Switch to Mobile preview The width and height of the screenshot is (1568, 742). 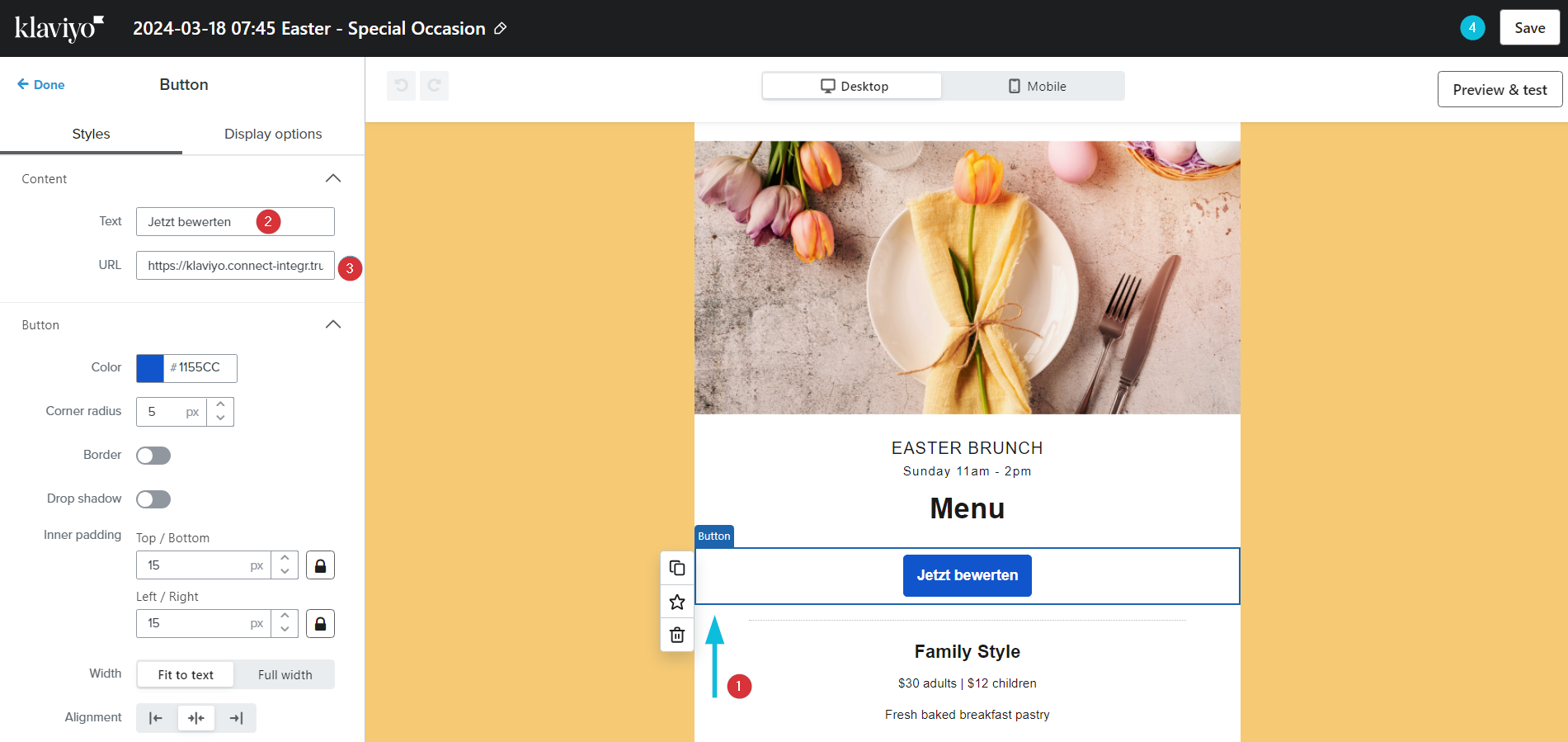1037,87
